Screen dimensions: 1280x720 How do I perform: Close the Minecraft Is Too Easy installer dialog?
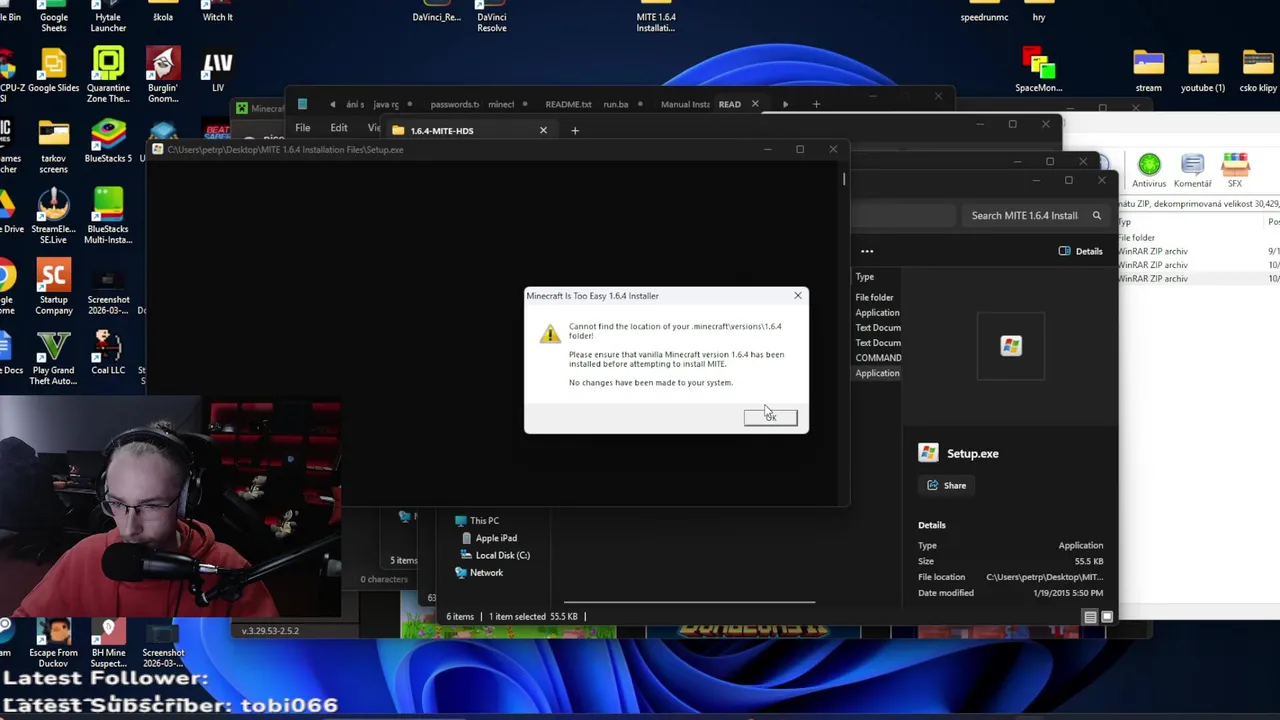click(797, 296)
